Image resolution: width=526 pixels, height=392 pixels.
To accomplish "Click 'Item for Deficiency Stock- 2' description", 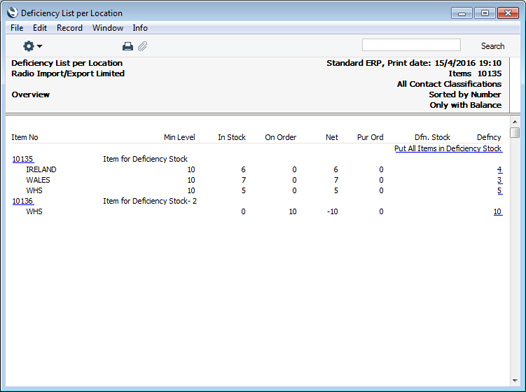I will pyautogui.click(x=150, y=201).
